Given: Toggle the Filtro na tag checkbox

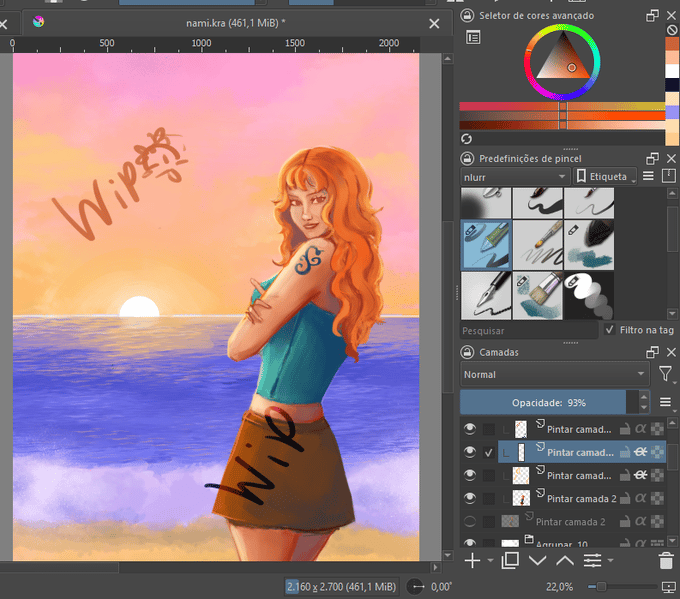Looking at the screenshot, I should click(610, 329).
